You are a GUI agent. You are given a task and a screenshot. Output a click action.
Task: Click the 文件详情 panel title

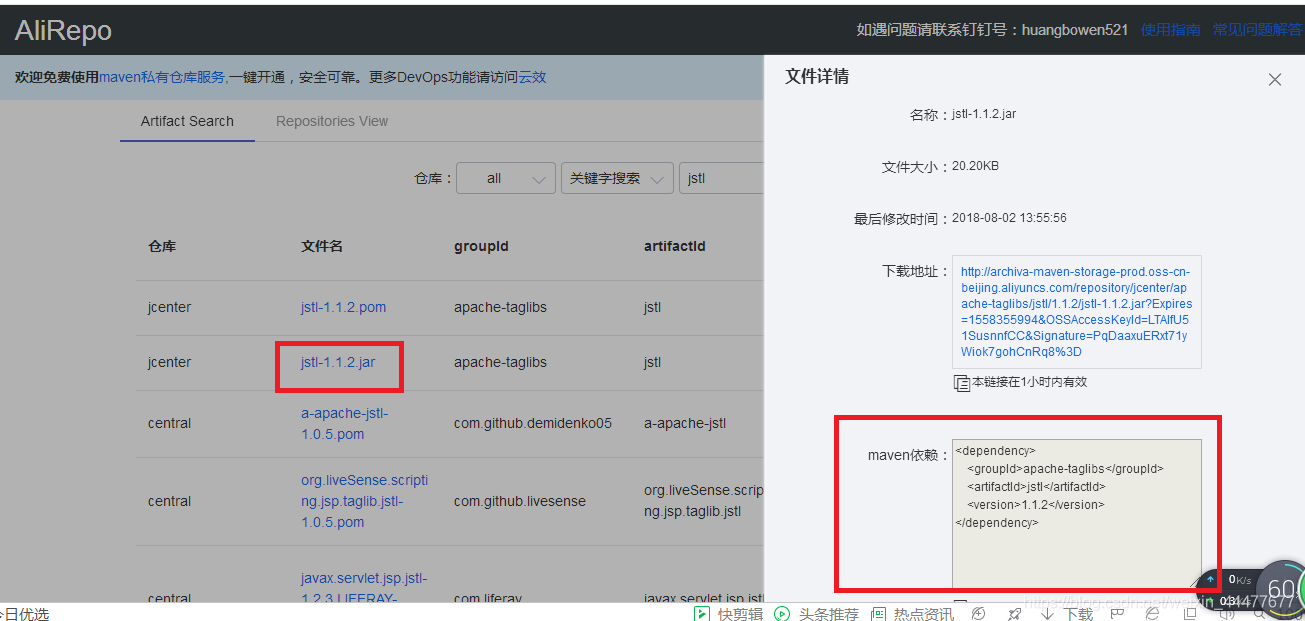click(817, 76)
